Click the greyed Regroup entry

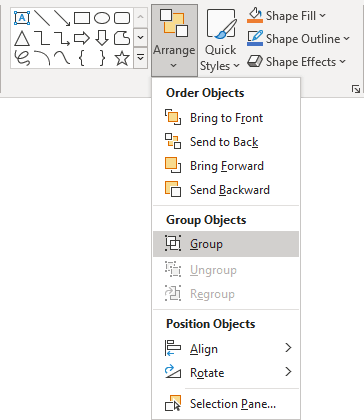(x=226, y=294)
